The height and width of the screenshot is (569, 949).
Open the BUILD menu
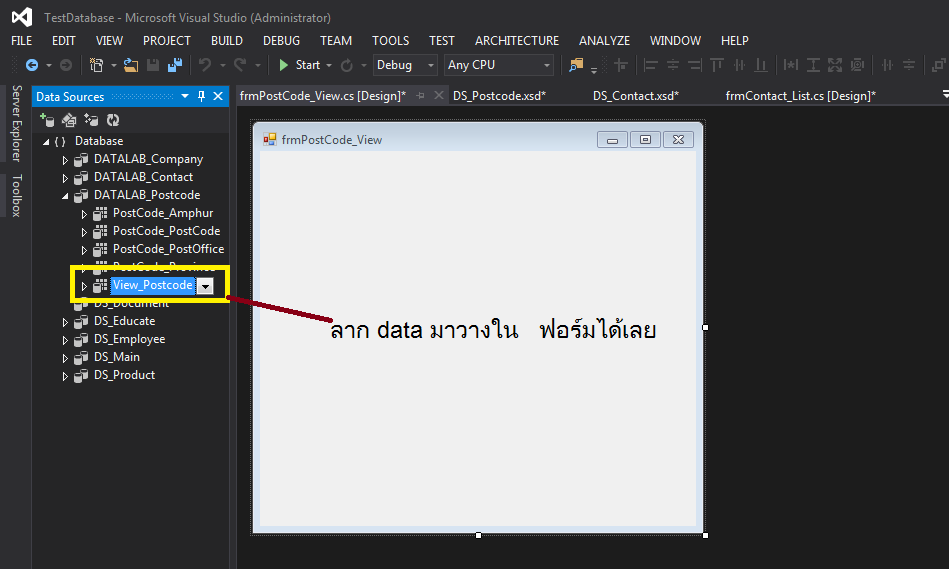227,41
